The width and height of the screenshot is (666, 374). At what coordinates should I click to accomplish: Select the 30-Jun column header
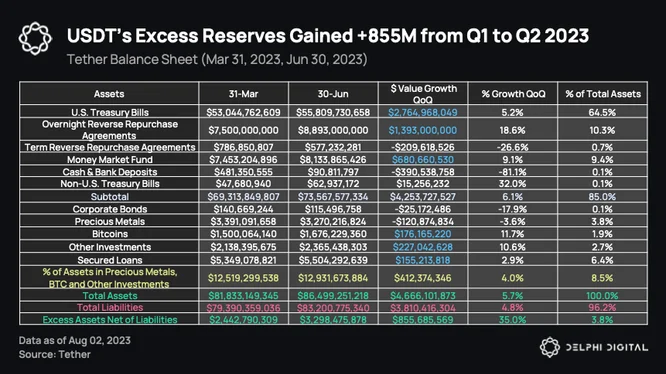333,94
